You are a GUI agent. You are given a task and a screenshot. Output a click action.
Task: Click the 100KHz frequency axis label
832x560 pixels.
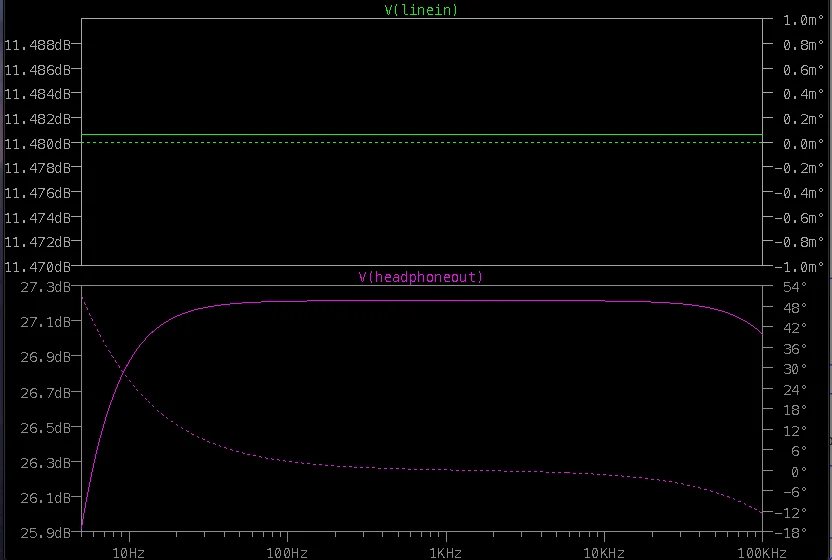point(762,553)
